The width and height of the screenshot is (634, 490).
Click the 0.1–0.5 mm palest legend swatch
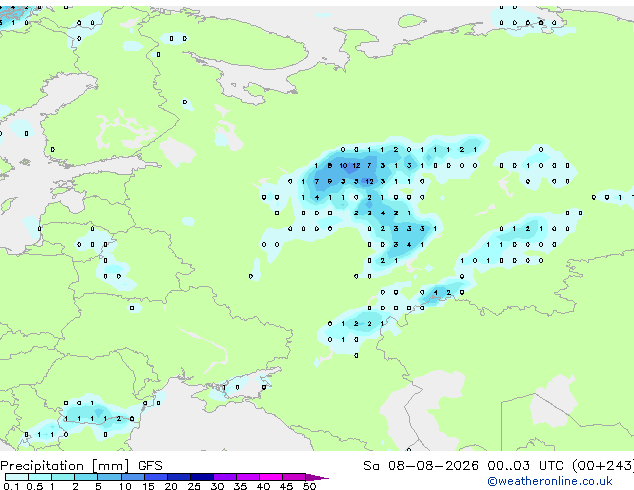(x=17, y=477)
